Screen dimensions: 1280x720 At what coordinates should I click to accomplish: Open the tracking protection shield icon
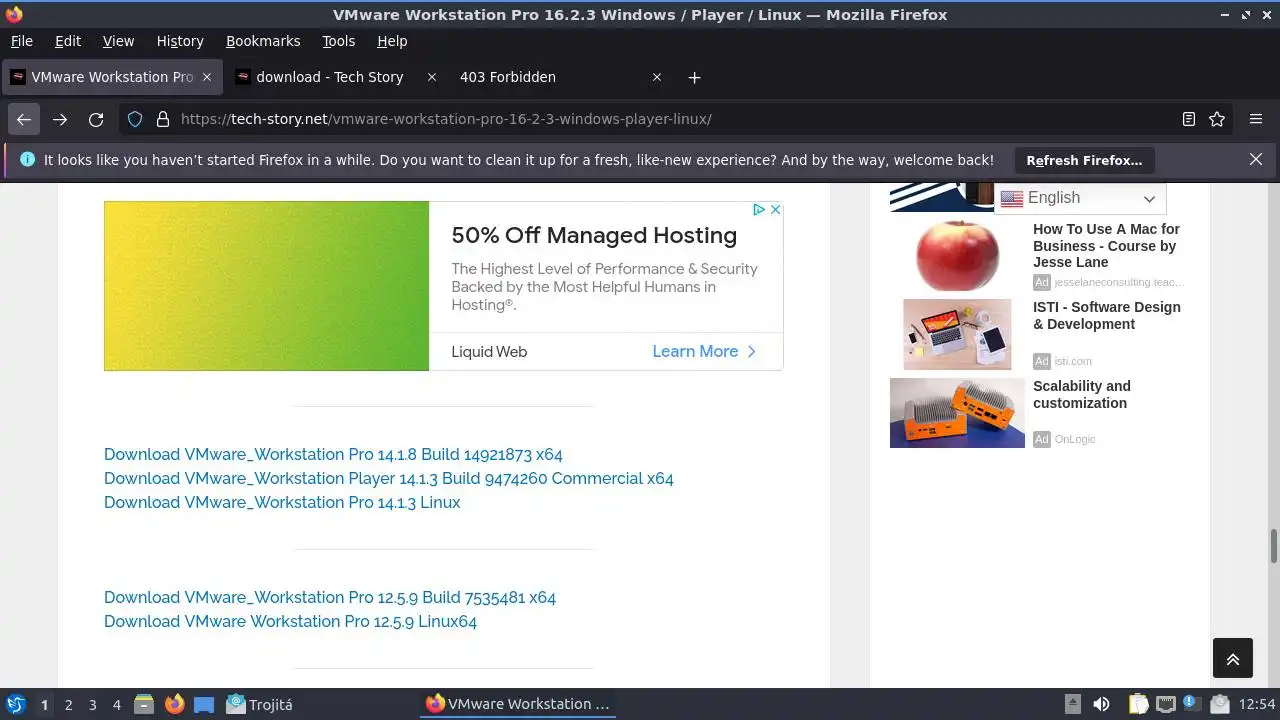(x=135, y=119)
